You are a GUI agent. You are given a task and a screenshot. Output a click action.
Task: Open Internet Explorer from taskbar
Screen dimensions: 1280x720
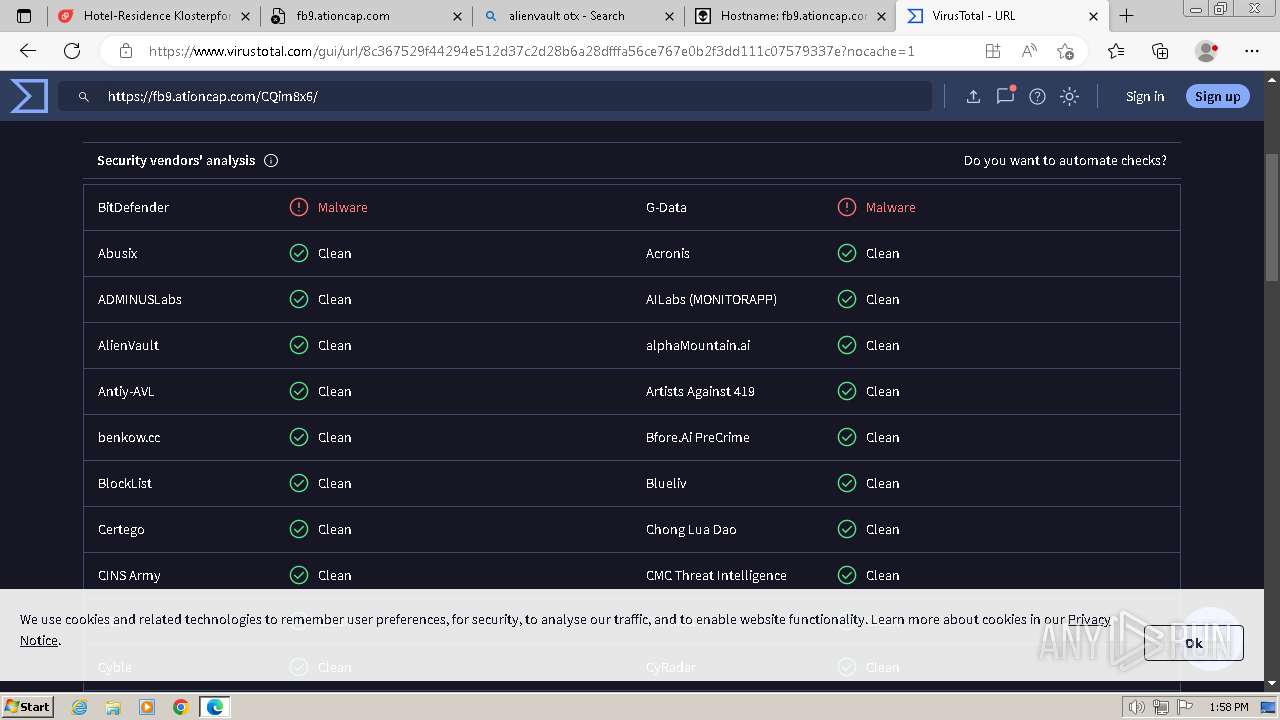[80, 707]
